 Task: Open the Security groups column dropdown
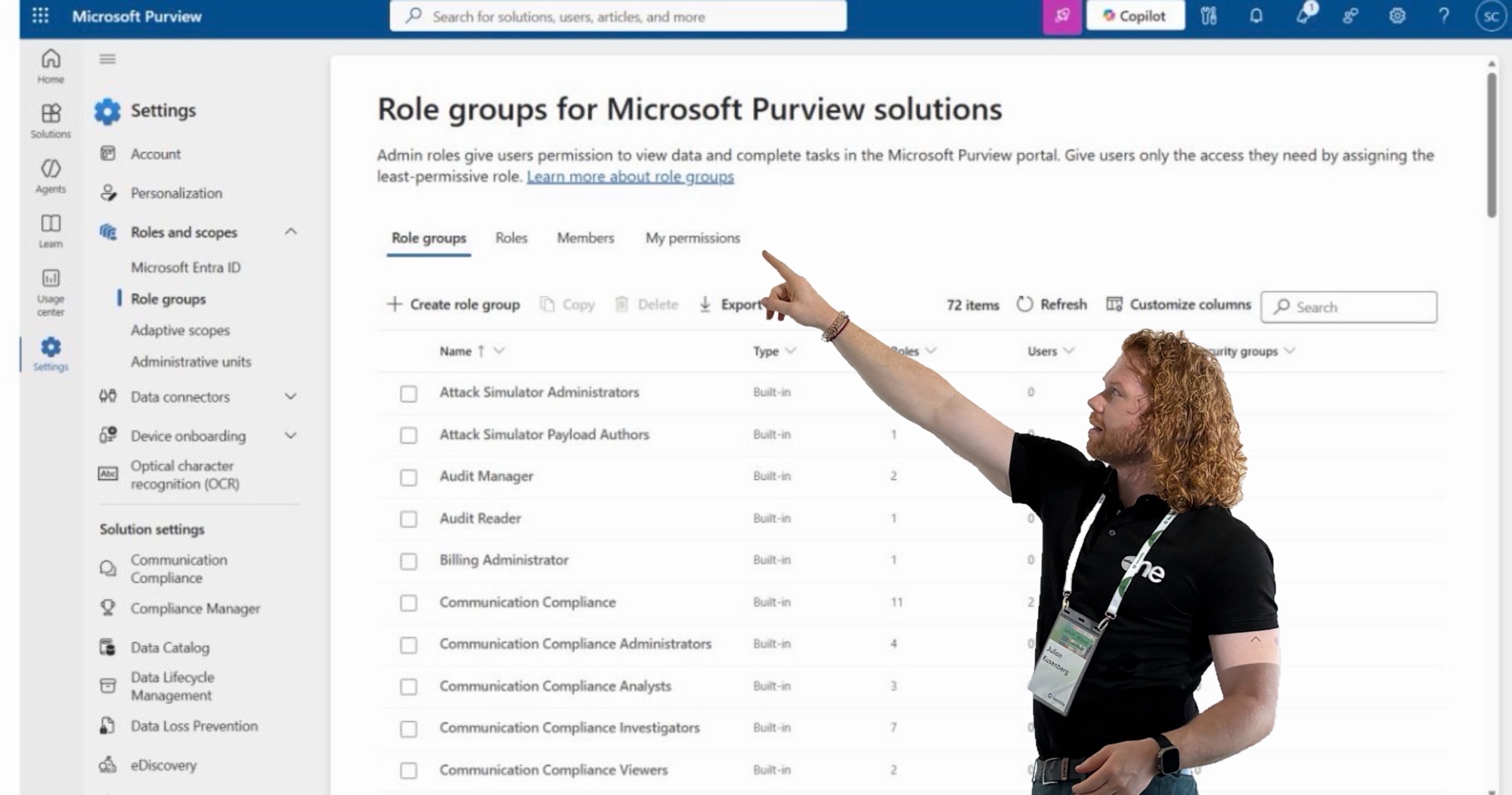click(x=1290, y=351)
